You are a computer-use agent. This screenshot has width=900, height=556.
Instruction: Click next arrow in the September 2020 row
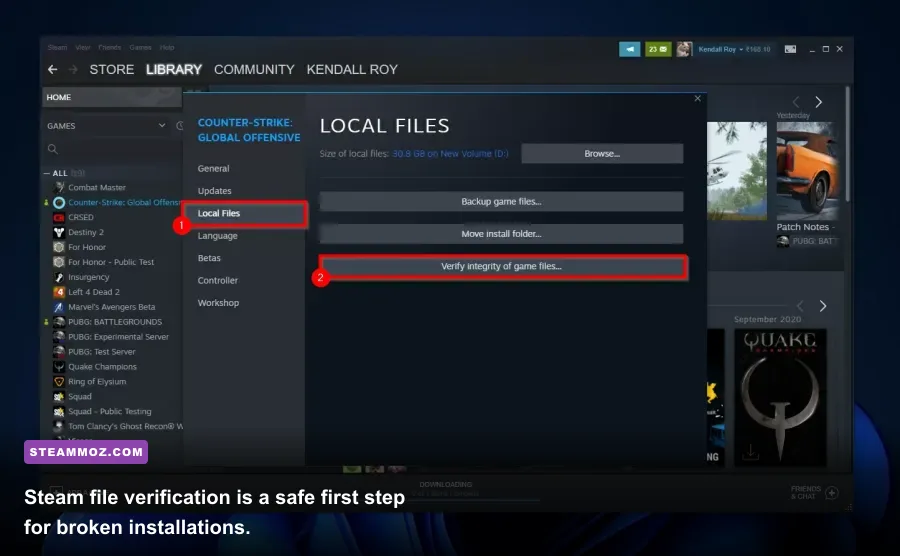[823, 306]
